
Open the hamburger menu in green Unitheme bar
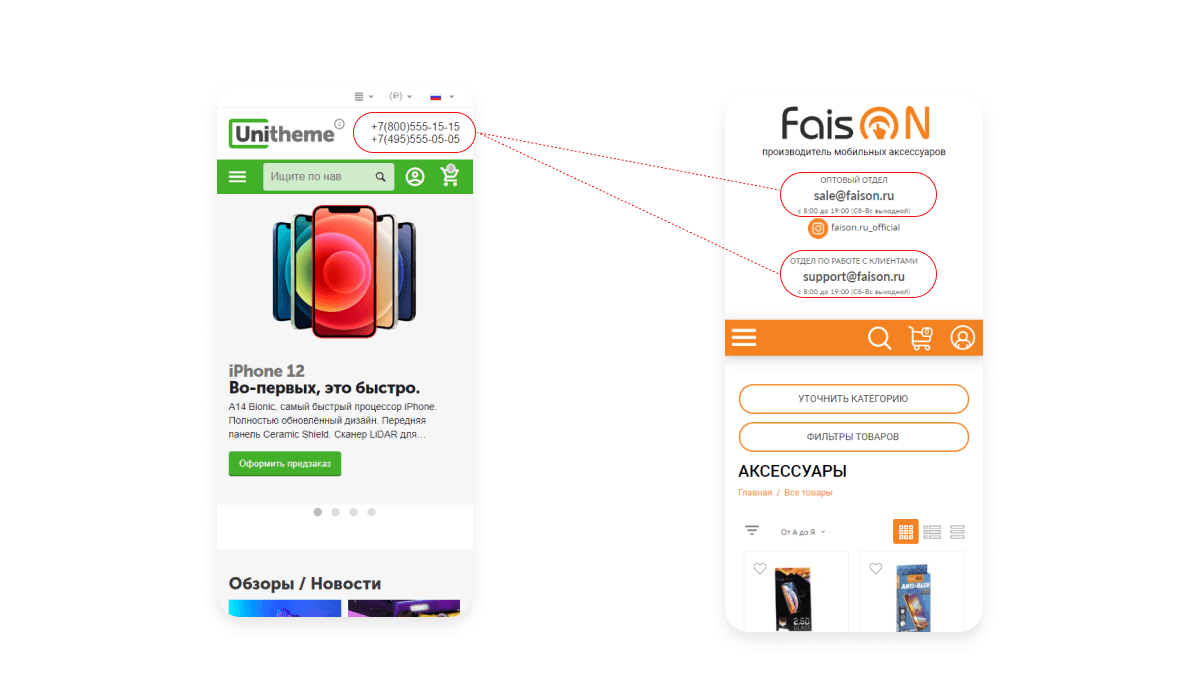point(237,177)
